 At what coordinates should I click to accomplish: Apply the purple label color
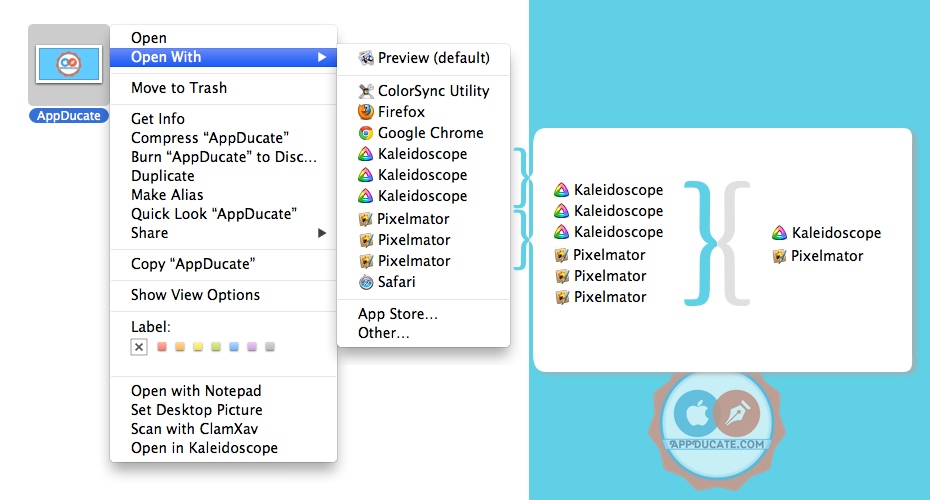tap(252, 346)
